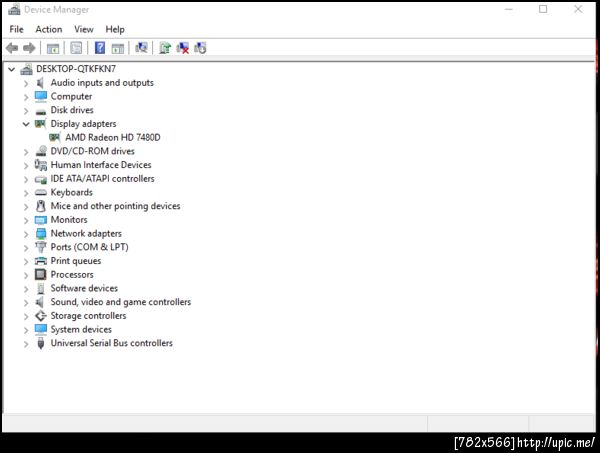Select the DVD/CD-ROM drives label
This screenshot has height=453, width=600.
(93, 151)
